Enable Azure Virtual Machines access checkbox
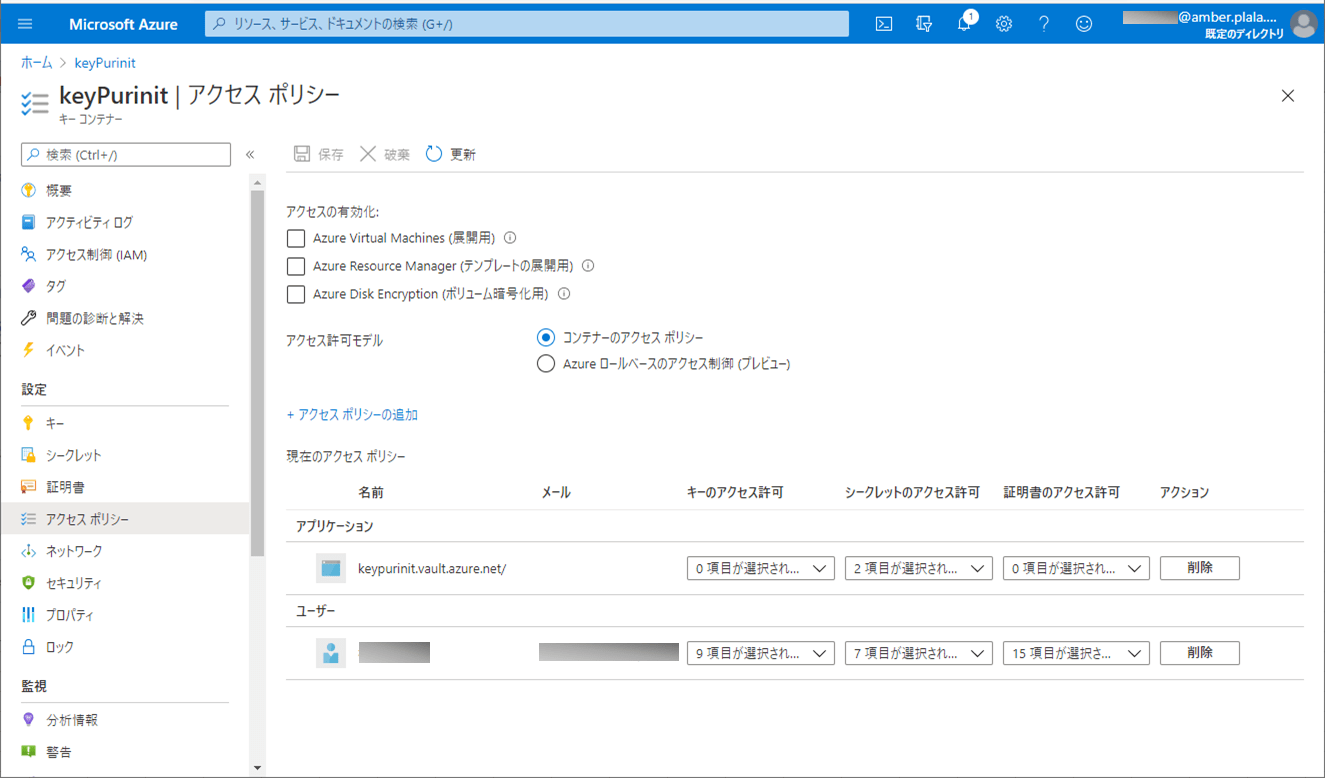The width and height of the screenshot is (1325, 778). pos(295,238)
